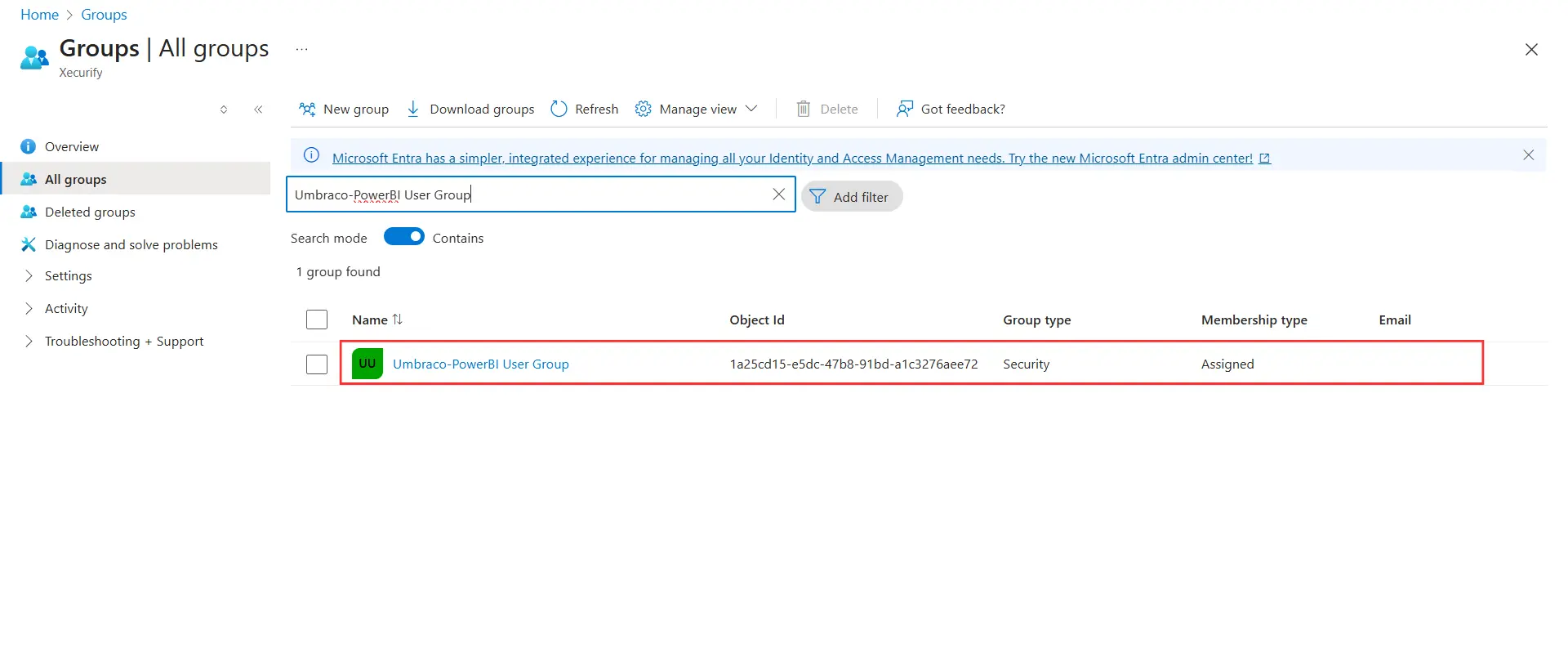The height and width of the screenshot is (666, 1568).
Task: Click the Download groups button label
Action: [482, 110]
